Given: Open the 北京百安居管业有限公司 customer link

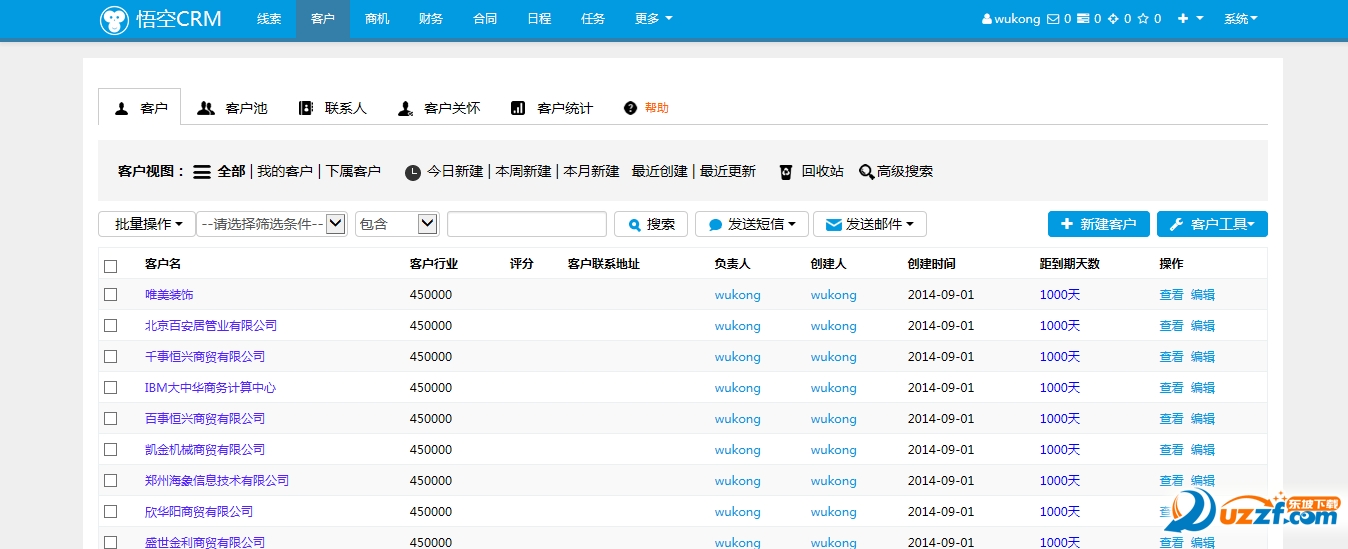Looking at the screenshot, I should pos(211,326).
